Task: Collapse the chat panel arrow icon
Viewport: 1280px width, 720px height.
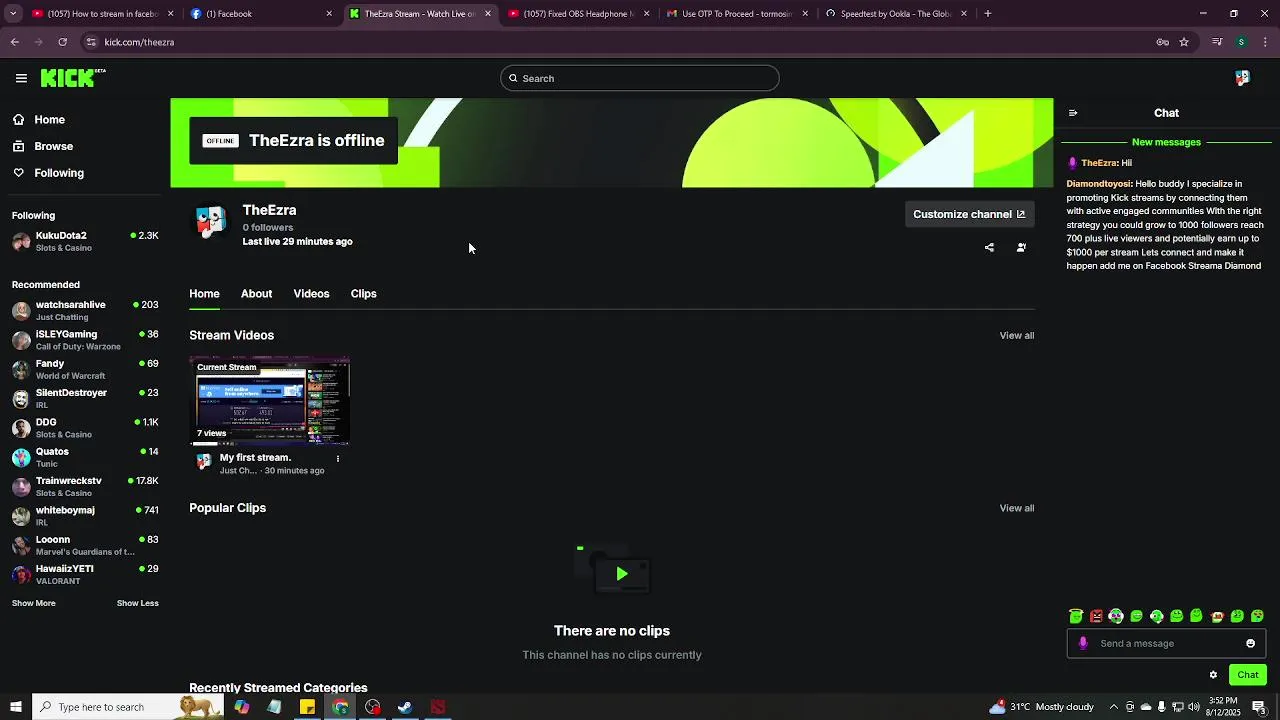Action: pyautogui.click(x=1073, y=113)
